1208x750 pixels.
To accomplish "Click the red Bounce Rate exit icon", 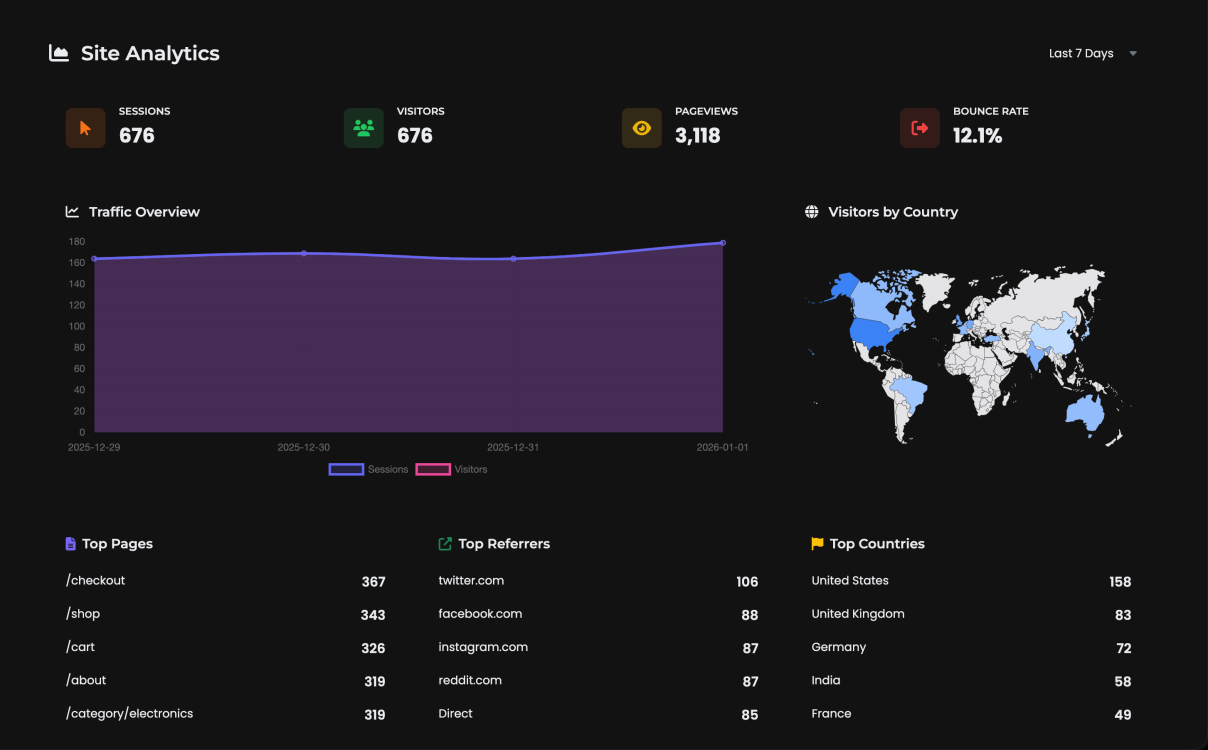I will (x=919, y=128).
